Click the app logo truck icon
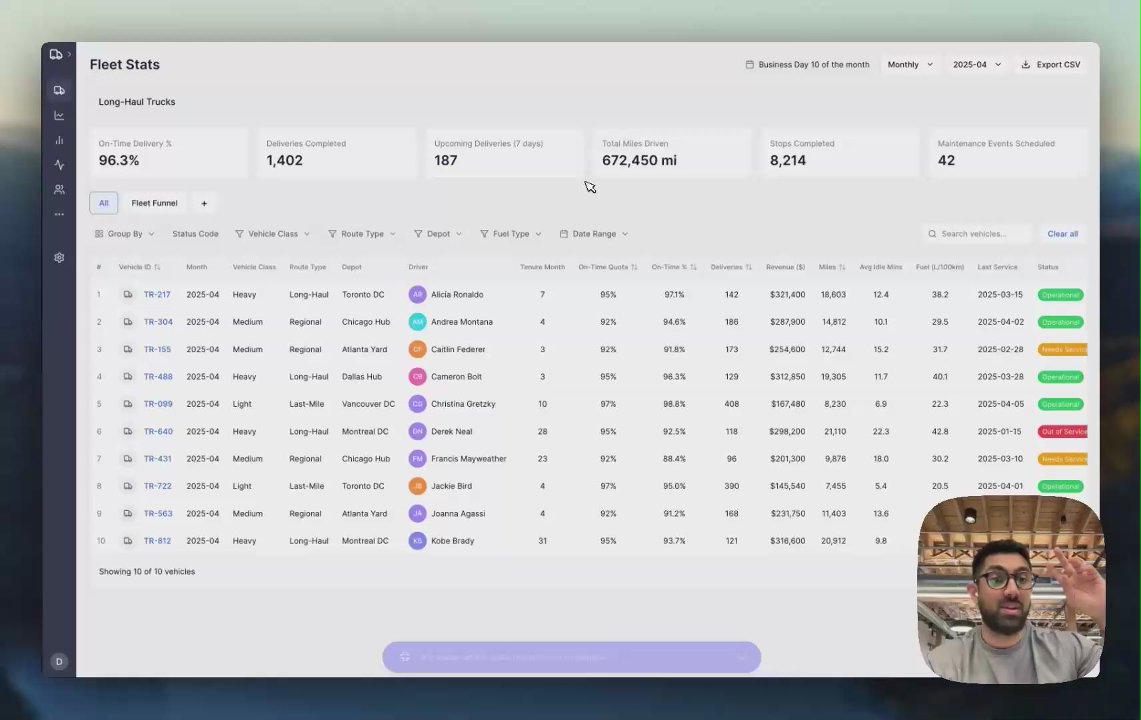The height and width of the screenshot is (720, 1141). point(55,55)
